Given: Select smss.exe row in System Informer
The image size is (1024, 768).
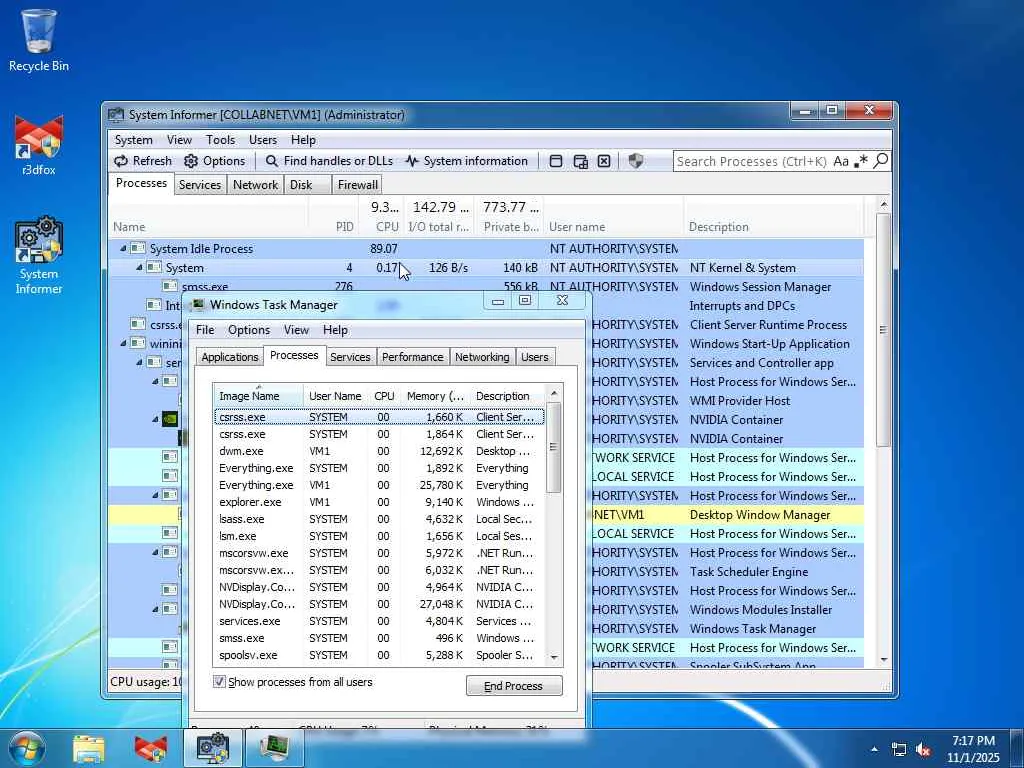Looking at the screenshot, I should point(486,285).
